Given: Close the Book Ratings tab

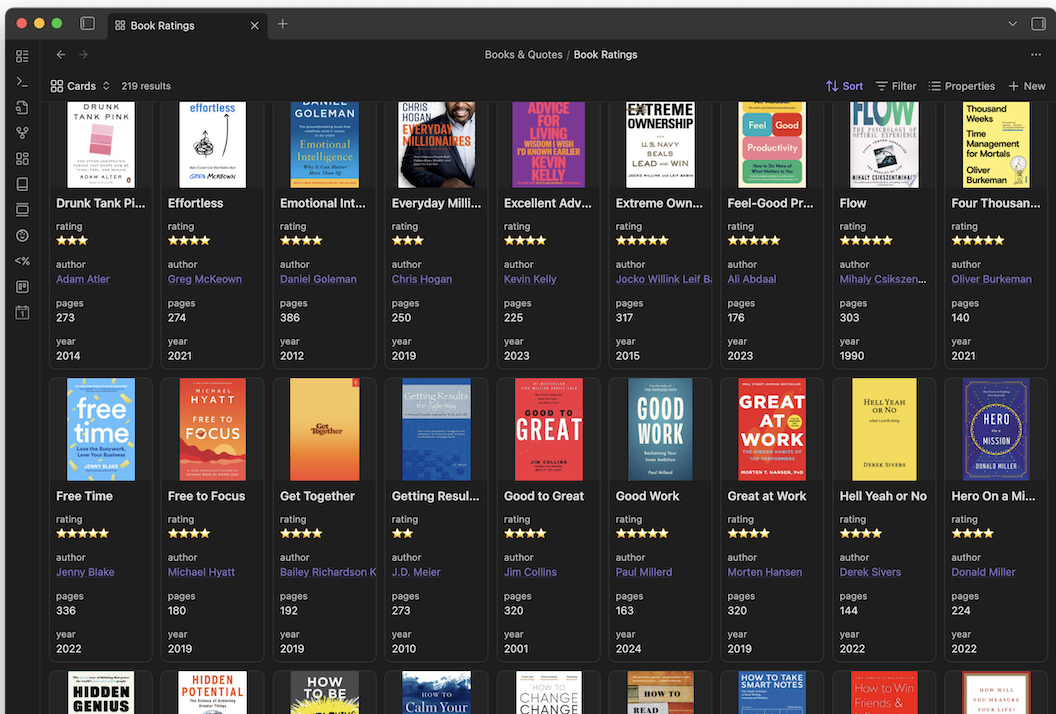Looking at the screenshot, I should click(255, 26).
